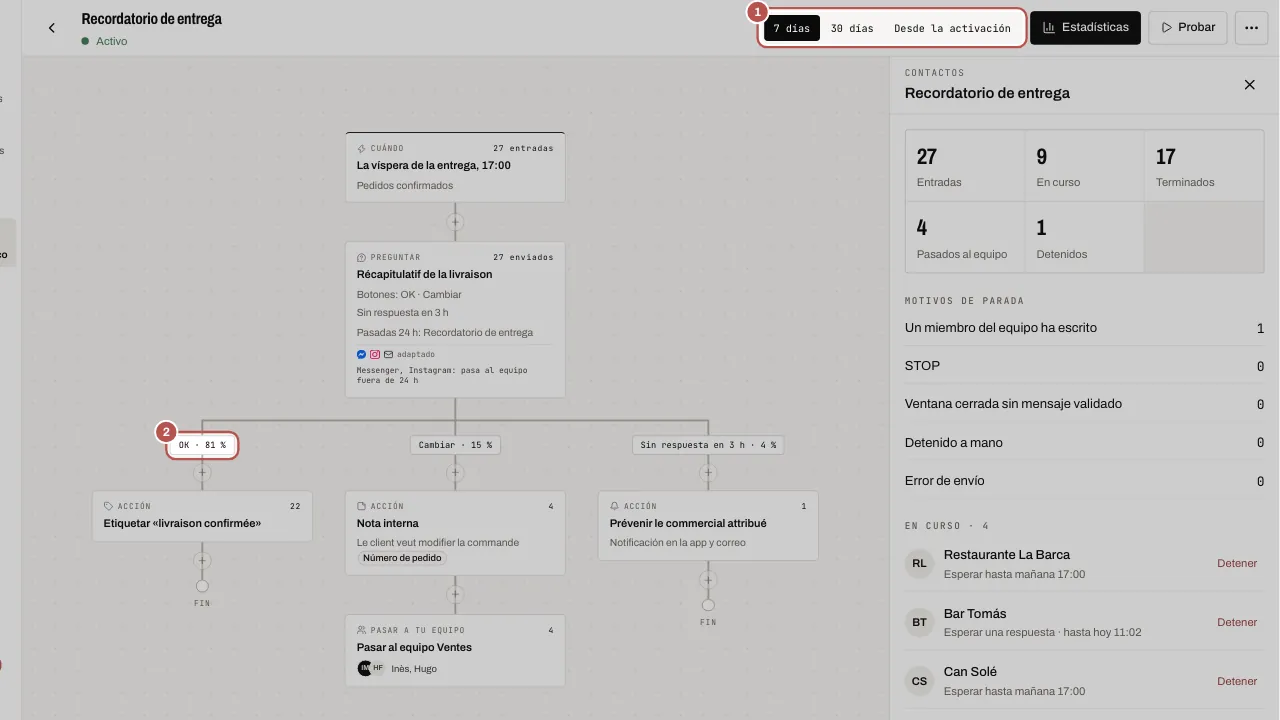Switch period to Desde la activación
This screenshot has height=720, width=1280.
952,28
